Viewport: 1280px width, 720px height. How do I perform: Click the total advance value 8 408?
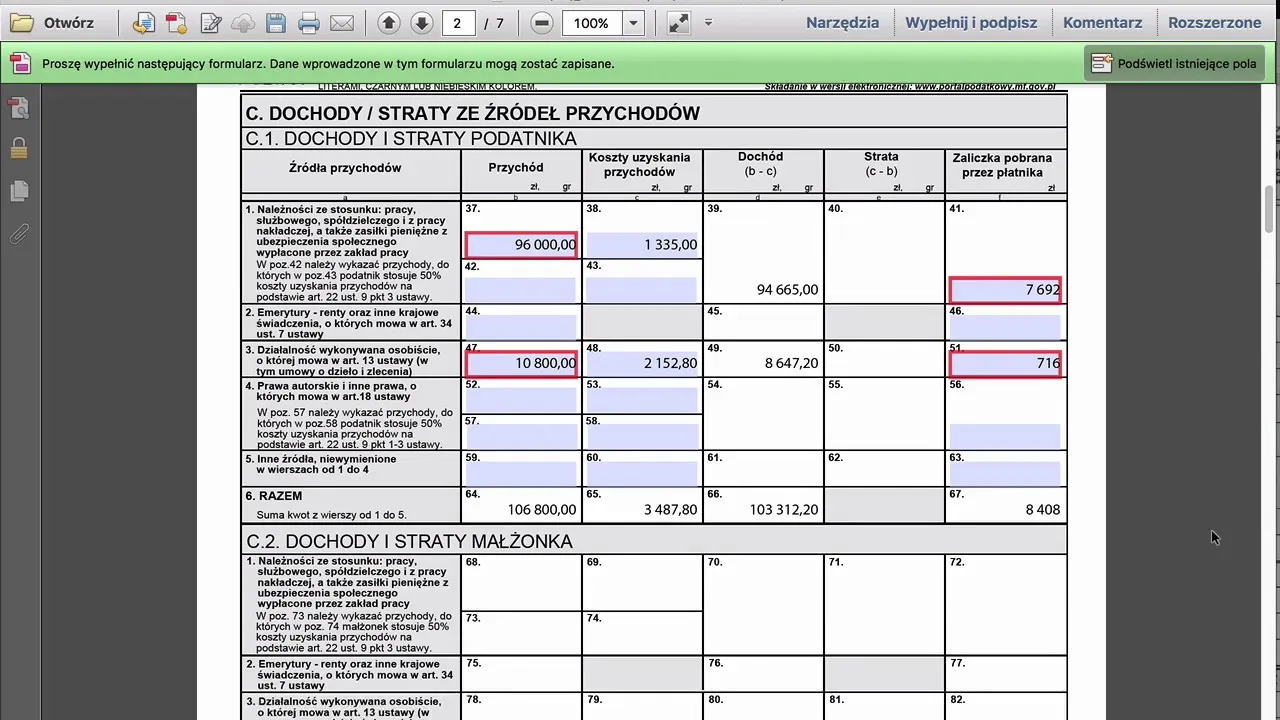tap(1043, 510)
